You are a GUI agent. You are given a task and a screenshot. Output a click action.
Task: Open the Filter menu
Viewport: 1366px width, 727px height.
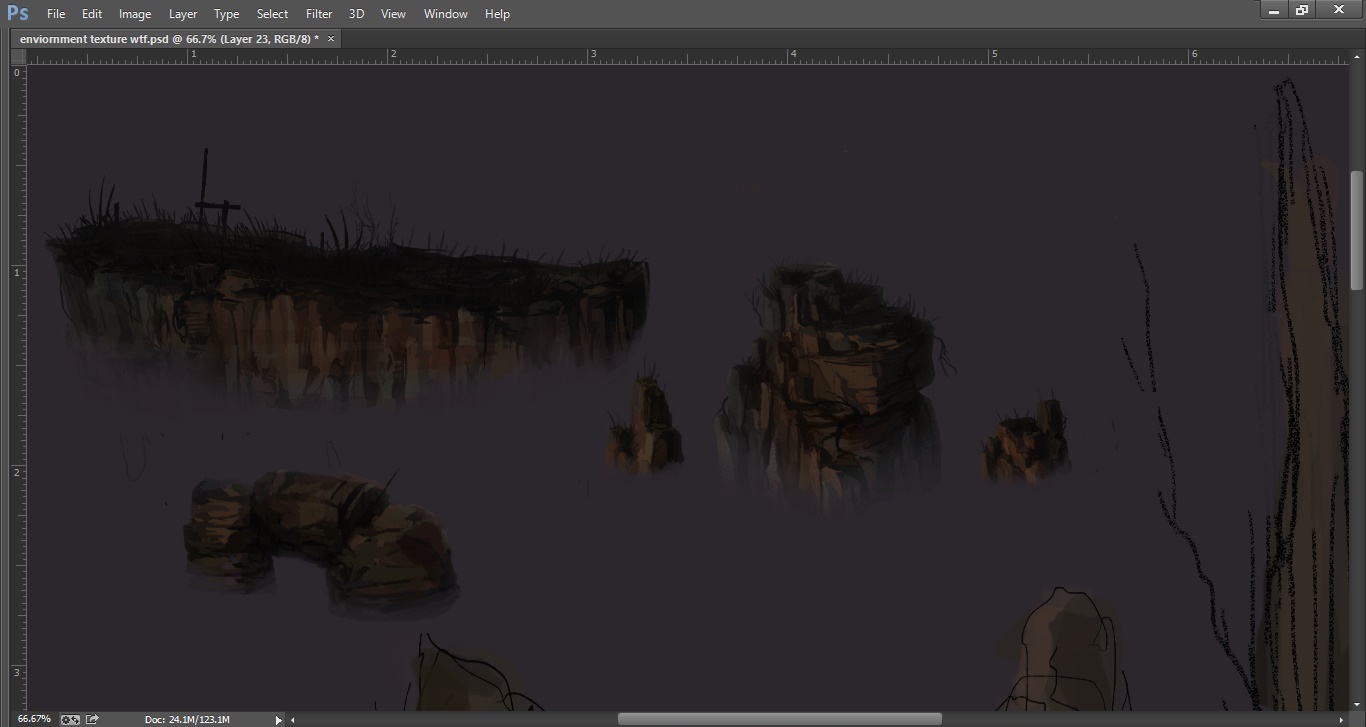click(319, 14)
